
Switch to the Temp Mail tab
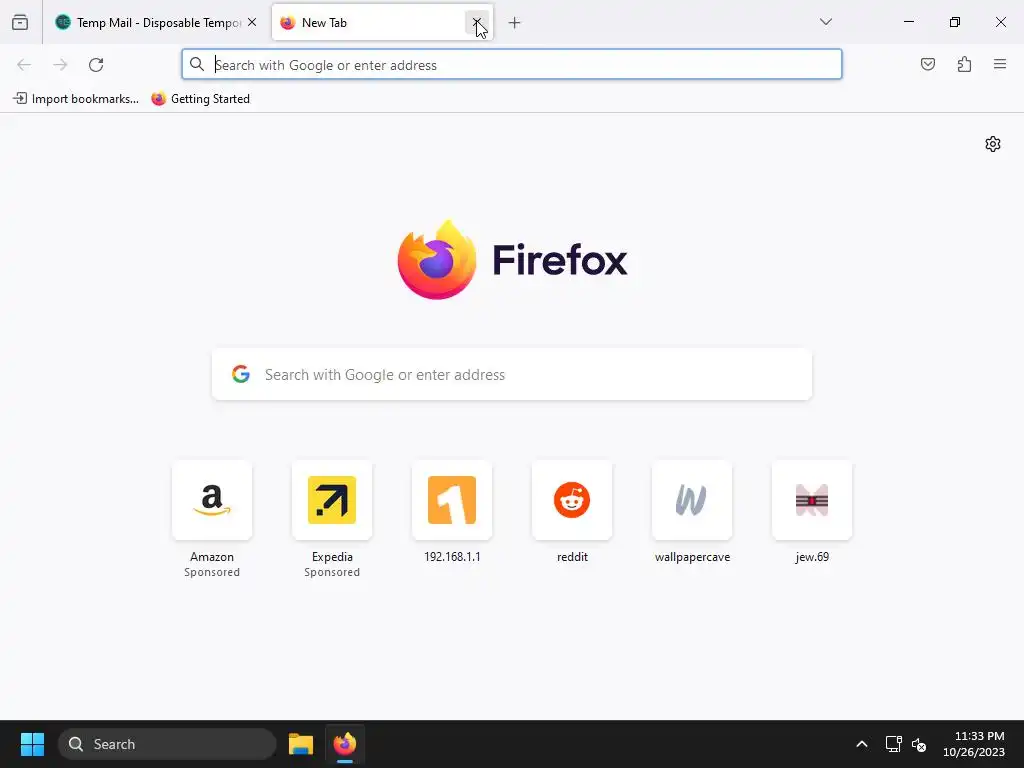[x=155, y=22]
